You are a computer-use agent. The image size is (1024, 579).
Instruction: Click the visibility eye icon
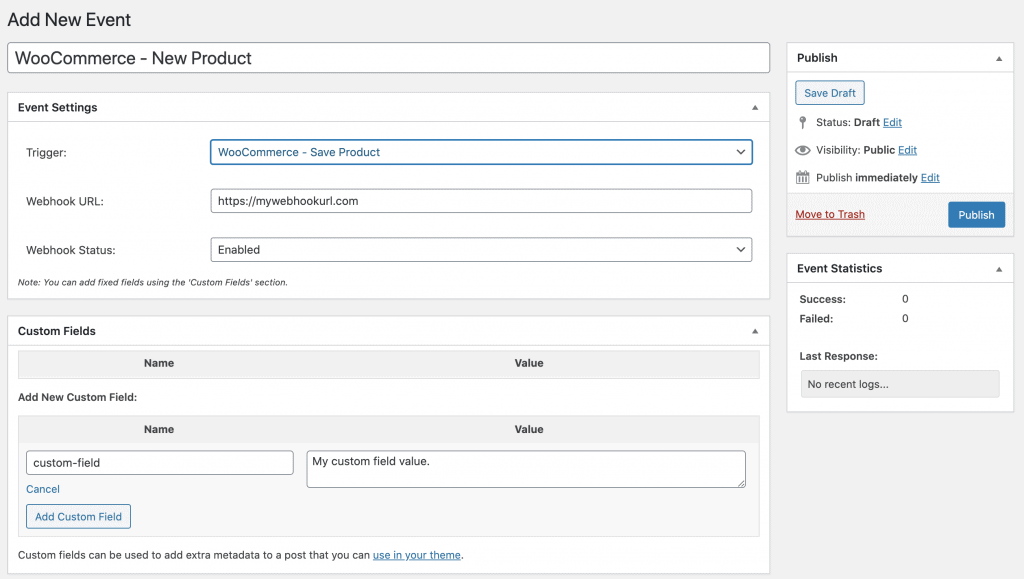(803, 150)
